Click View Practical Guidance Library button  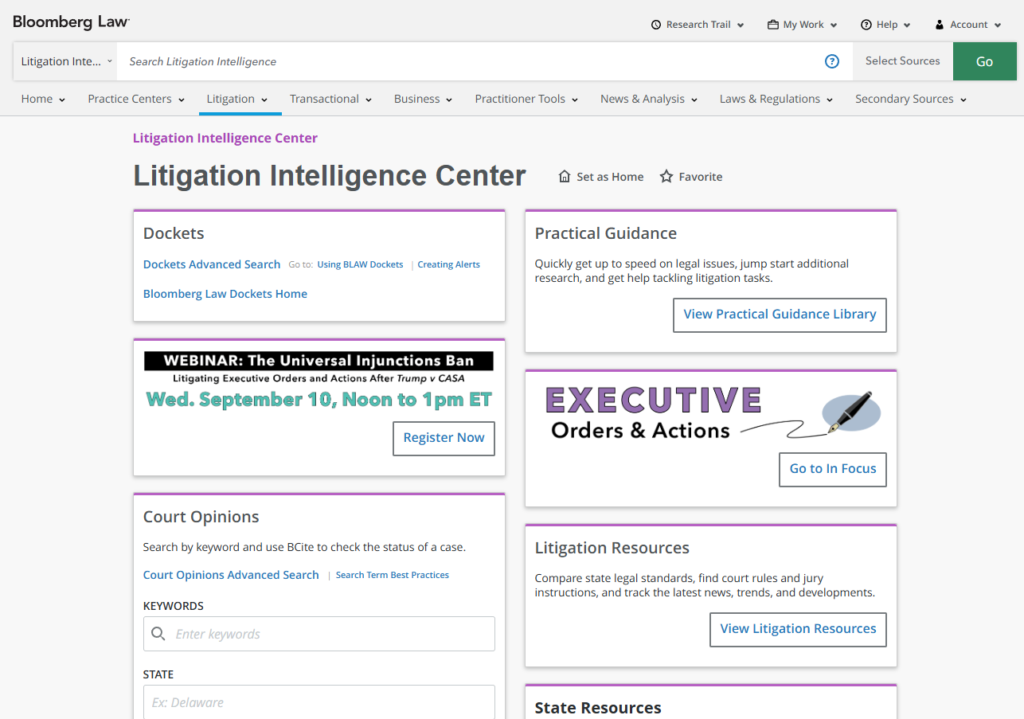779,314
